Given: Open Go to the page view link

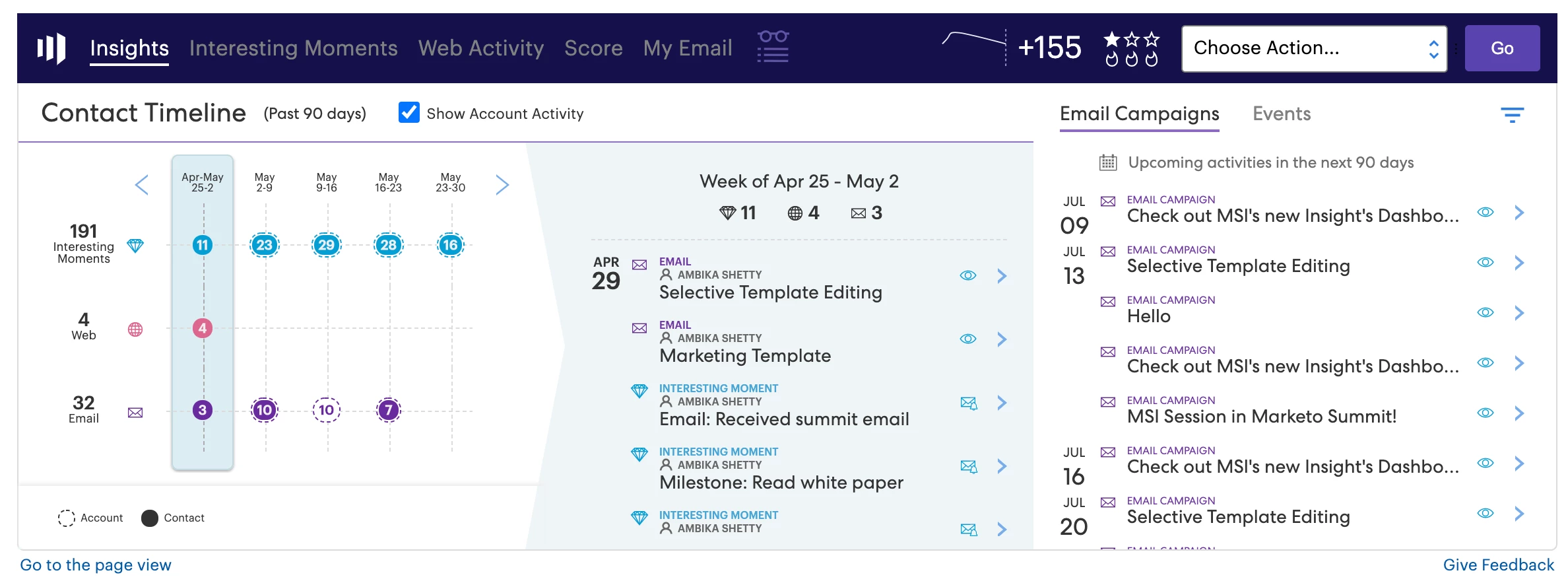Looking at the screenshot, I should [96, 565].
